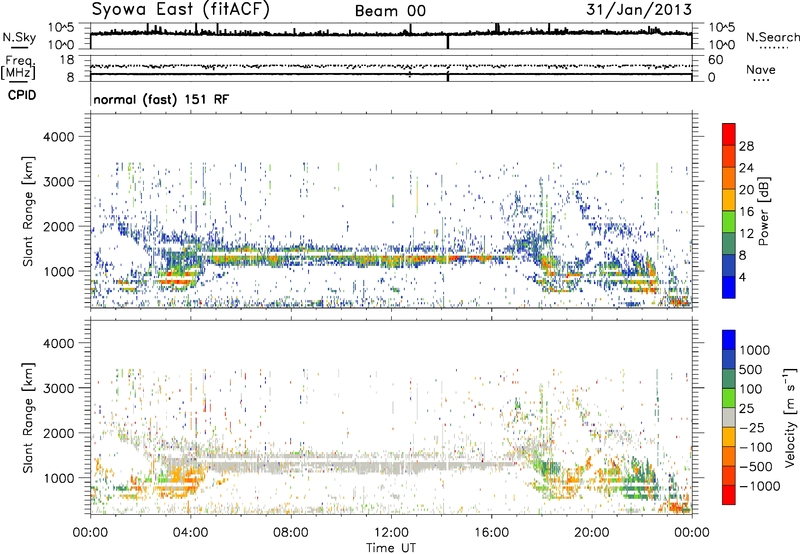Click the '16' power color bar label
The width and height of the screenshot is (800, 554).
pos(746,212)
